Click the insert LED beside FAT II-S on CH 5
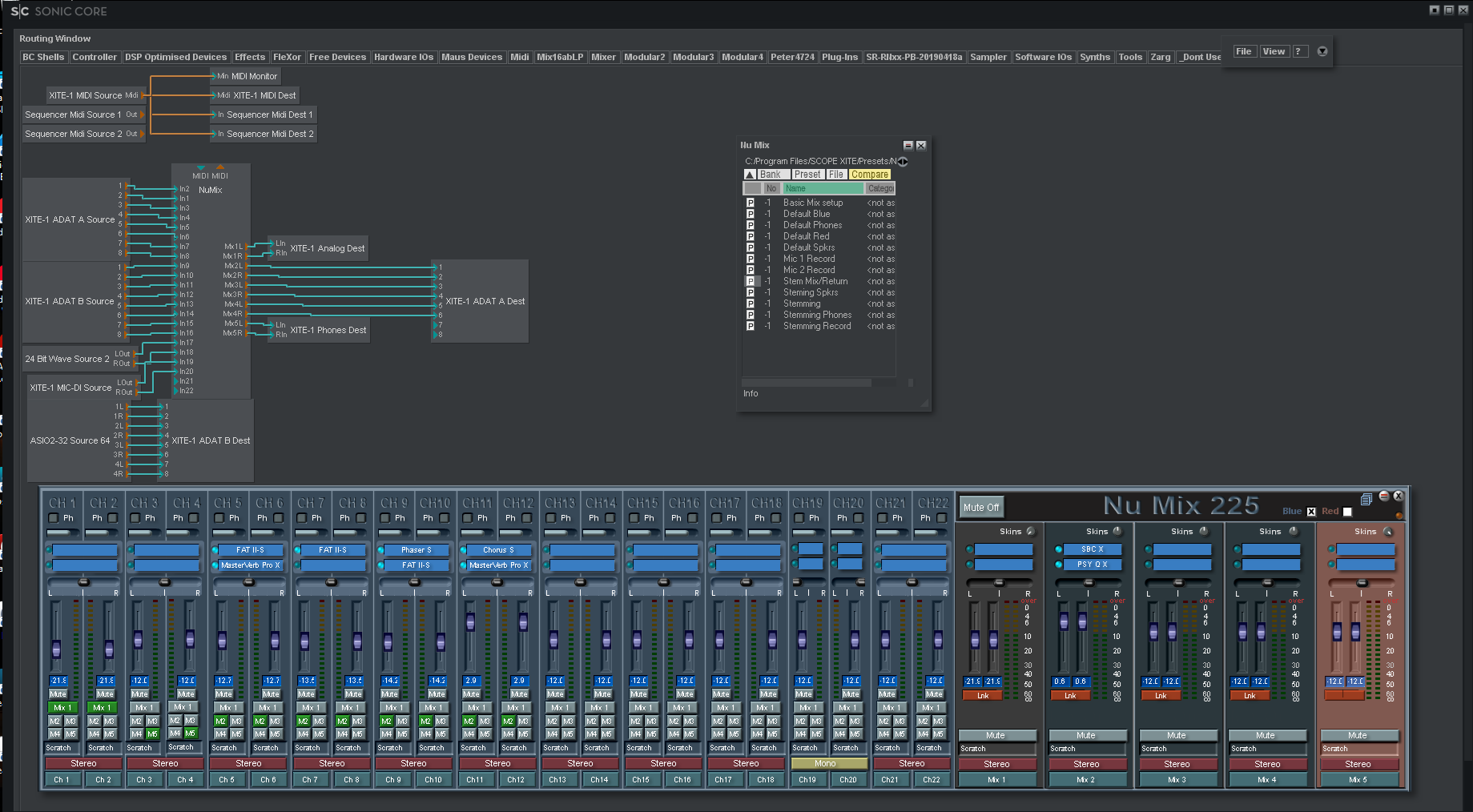 pyautogui.click(x=215, y=550)
